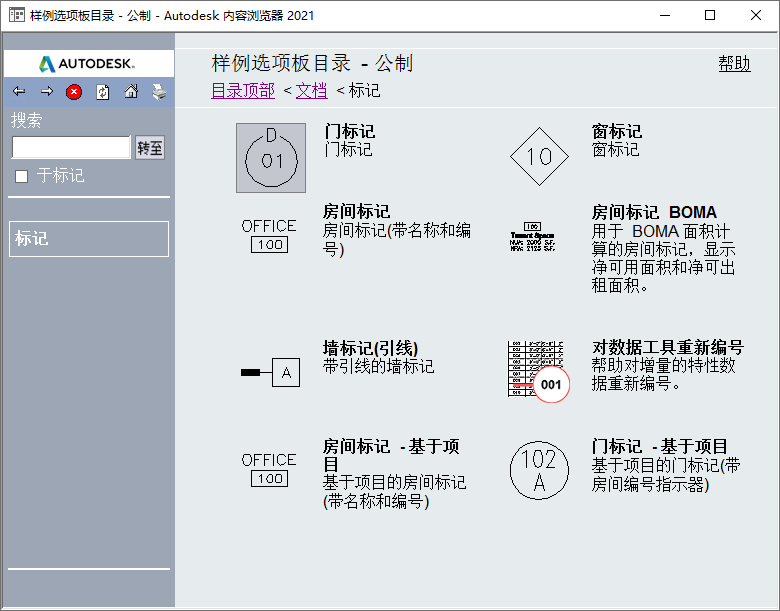The image size is (780, 611).
Task: Click the 房间标记 title text
Action: (x=357, y=211)
